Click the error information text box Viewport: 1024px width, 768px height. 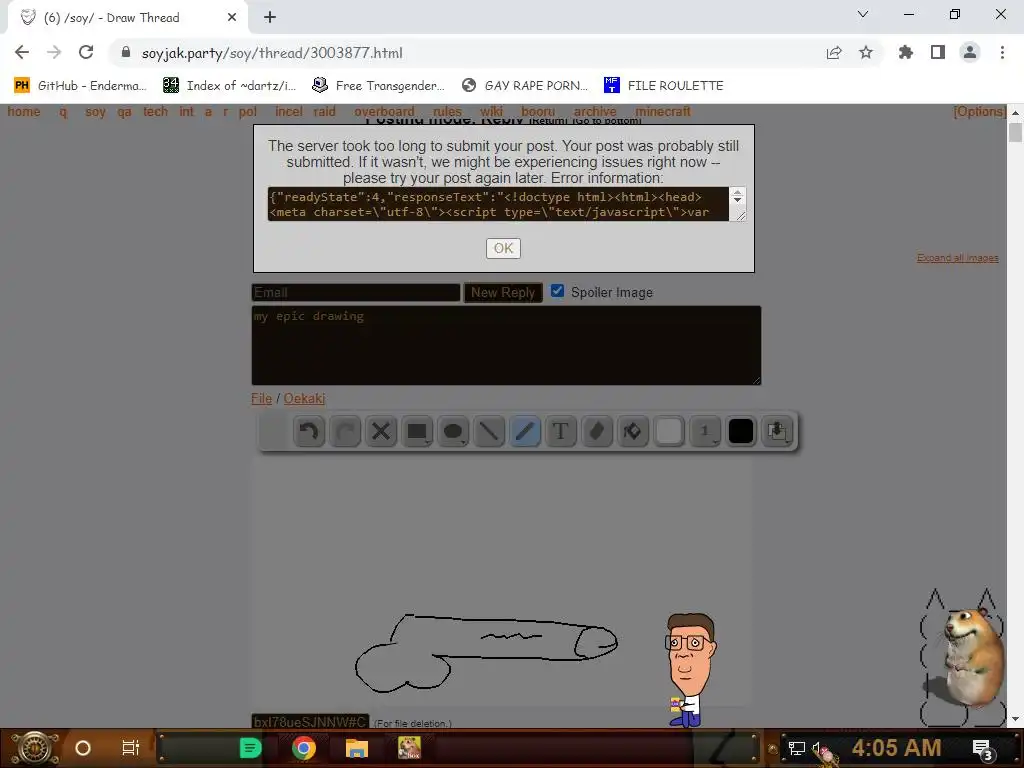[498, 204]
